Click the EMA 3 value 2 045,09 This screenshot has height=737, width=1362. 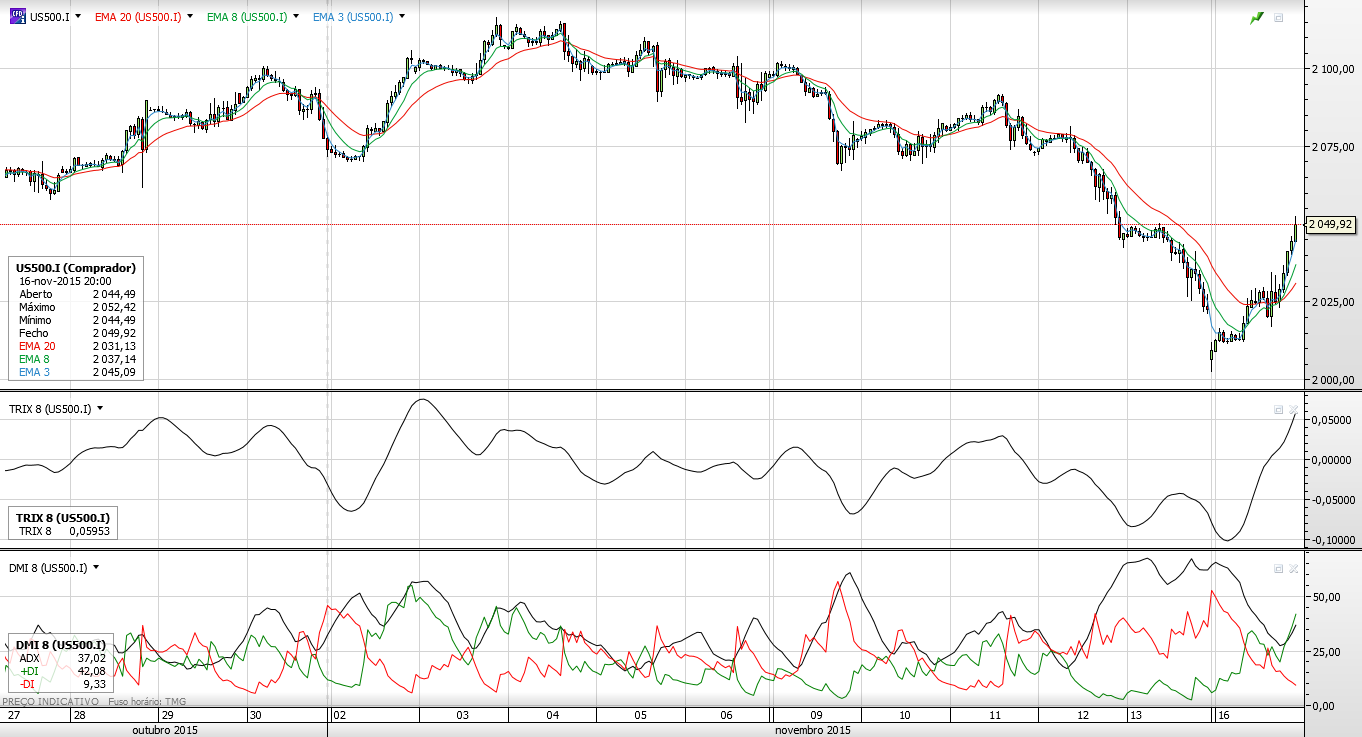[x=114, y=372]
